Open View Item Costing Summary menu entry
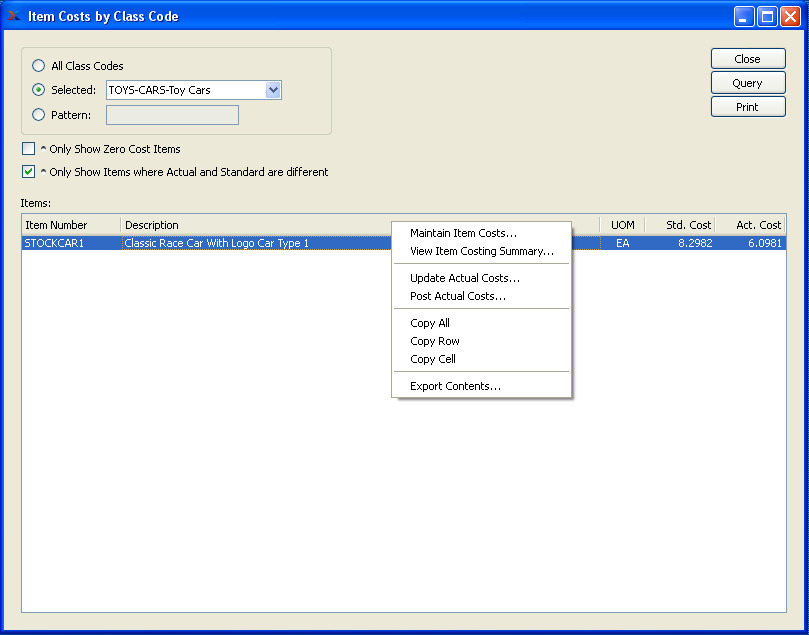The width and height of the screenshot is (809, 635). [481, 251]
